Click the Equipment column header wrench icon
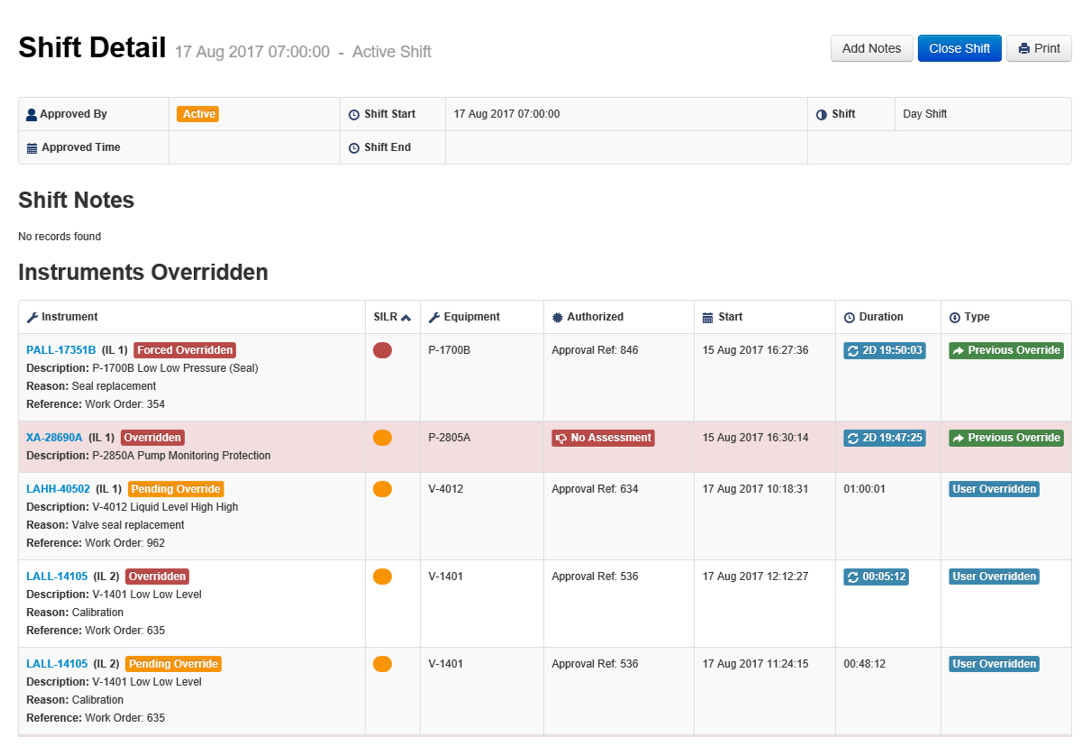Image resolution: width=1090 pixels, height=752 pixels. (x=434, y=317)
